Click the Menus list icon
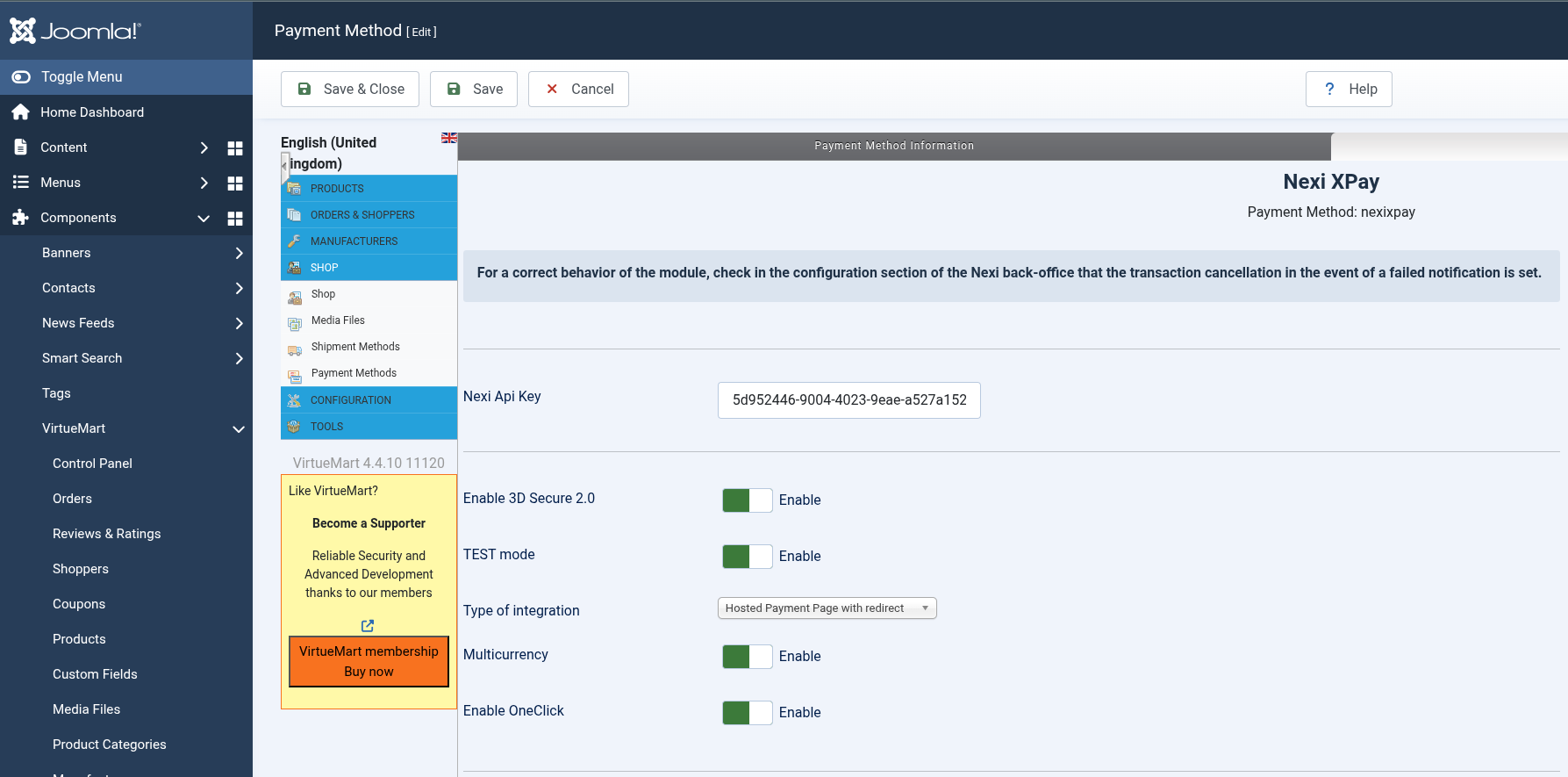Image resolution: width=1568 pixels, height=777 pixels. 20,183
